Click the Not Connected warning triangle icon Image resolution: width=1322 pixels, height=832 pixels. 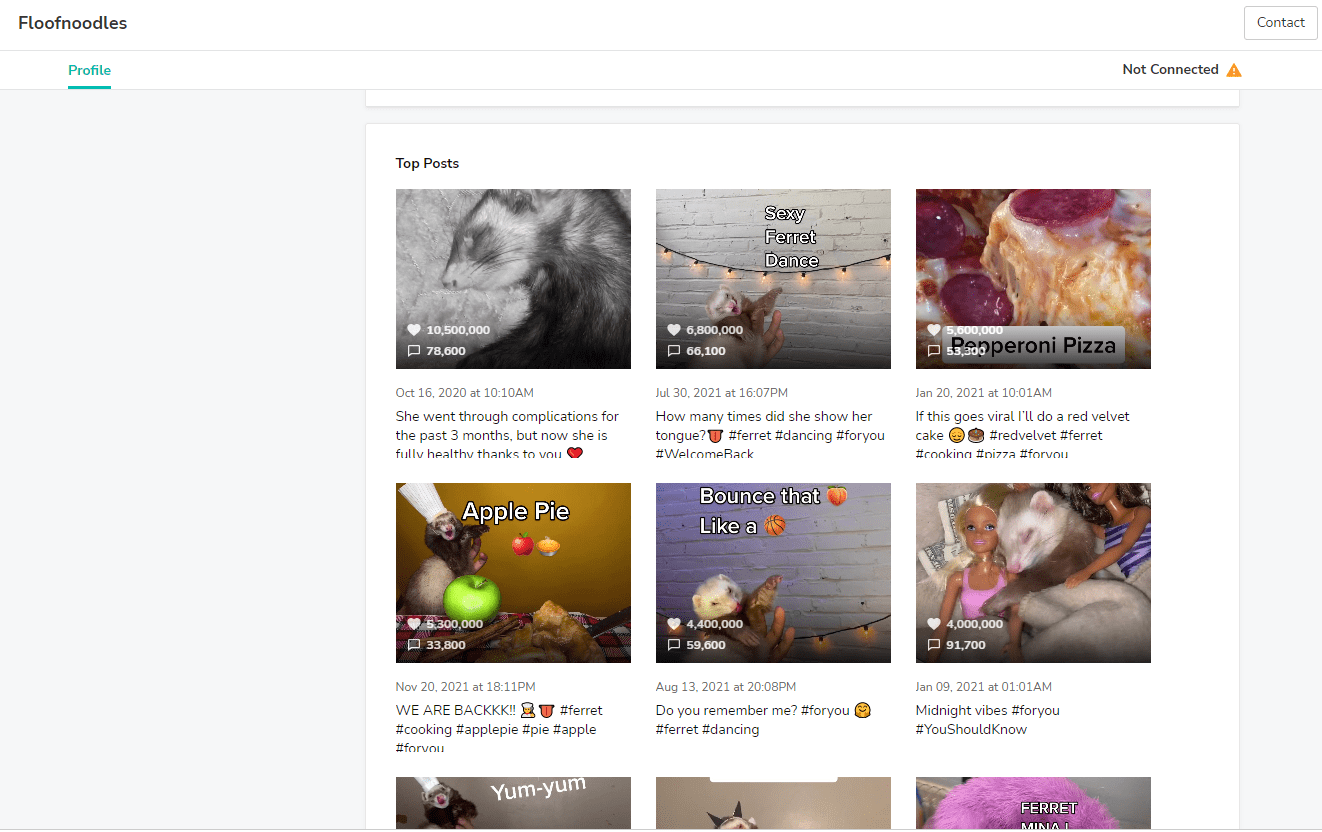[x=1234, y=70]
